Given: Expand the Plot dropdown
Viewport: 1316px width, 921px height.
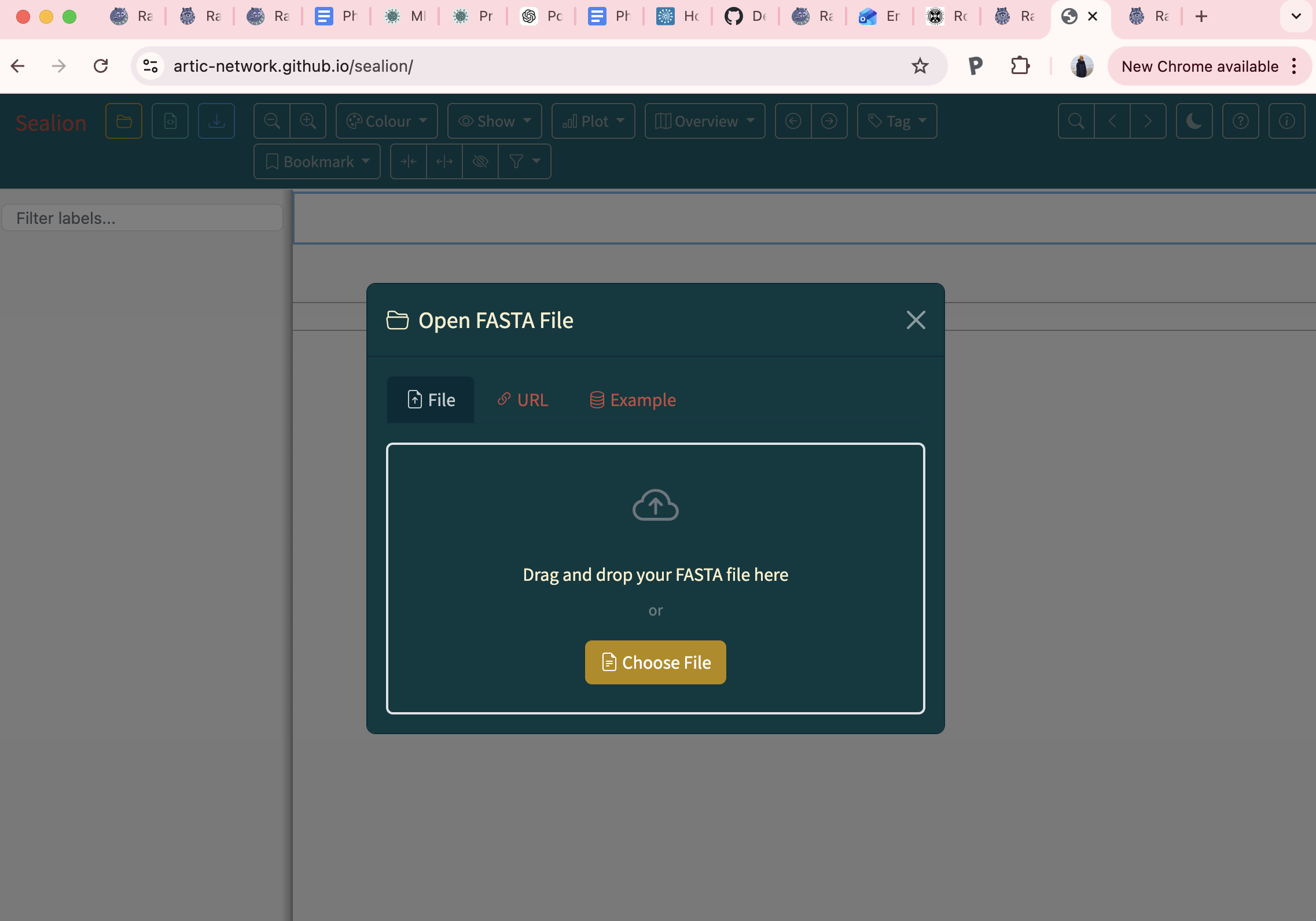Looking at the screenshot, I should coord(593,121).
